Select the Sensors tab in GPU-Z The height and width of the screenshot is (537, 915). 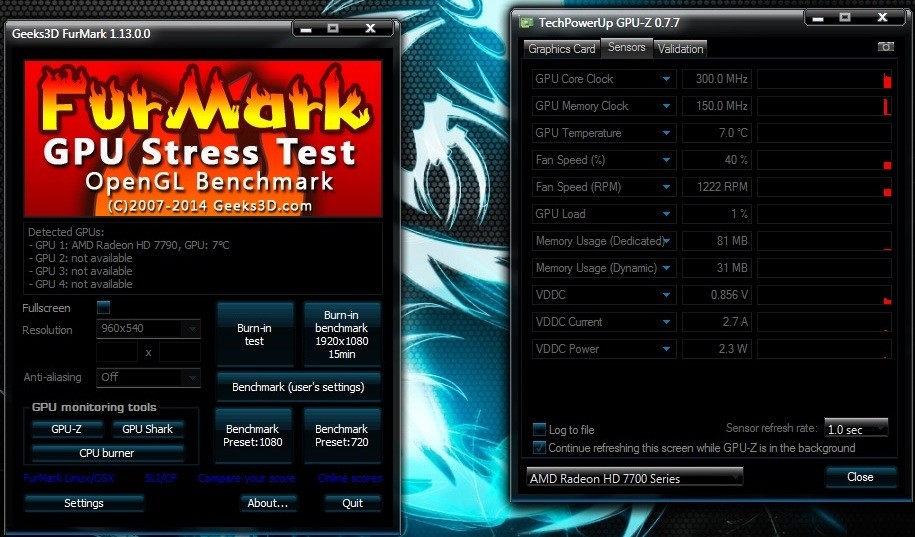(x=626, y=47)
